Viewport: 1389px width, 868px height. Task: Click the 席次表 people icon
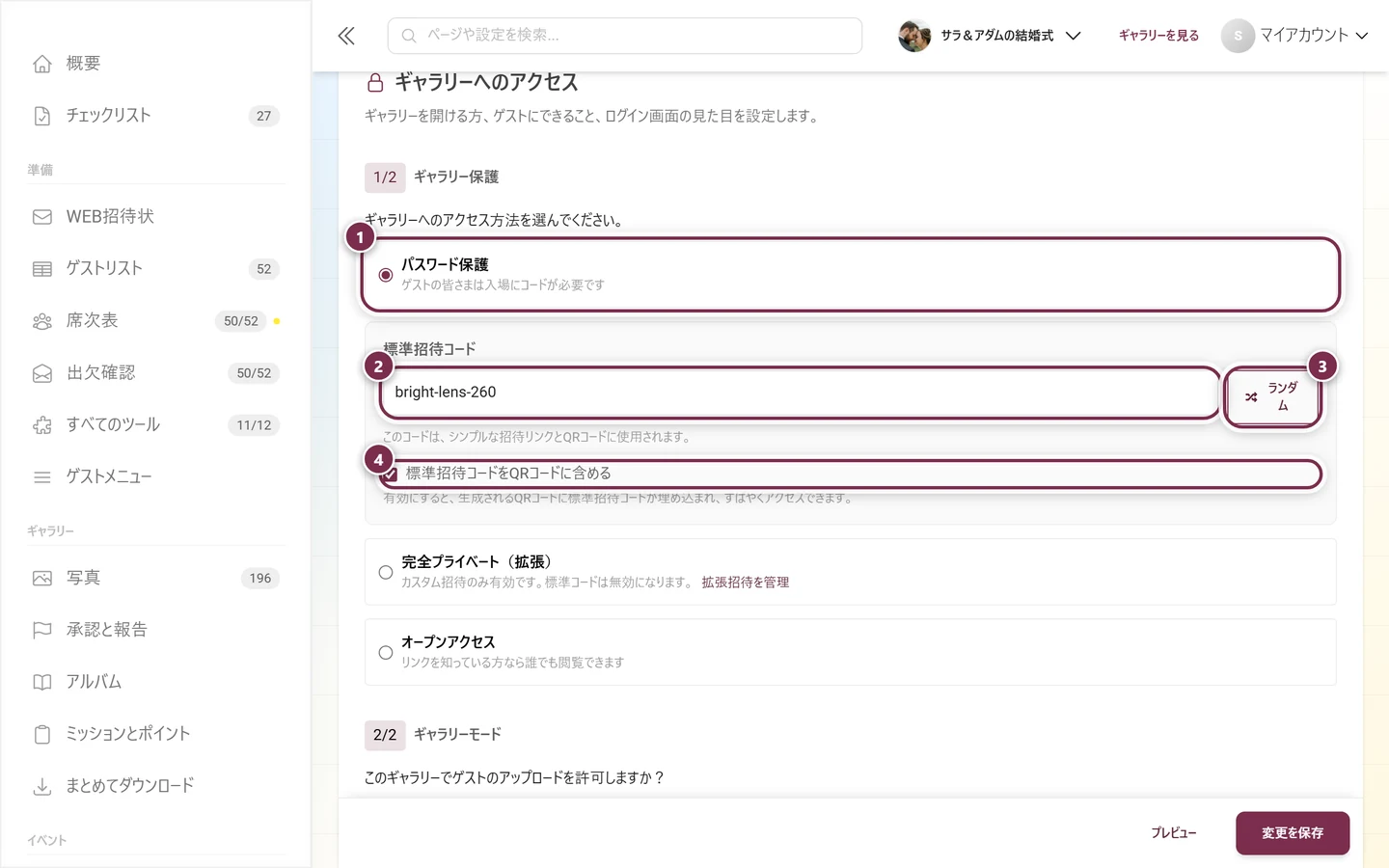click(42, 321)
